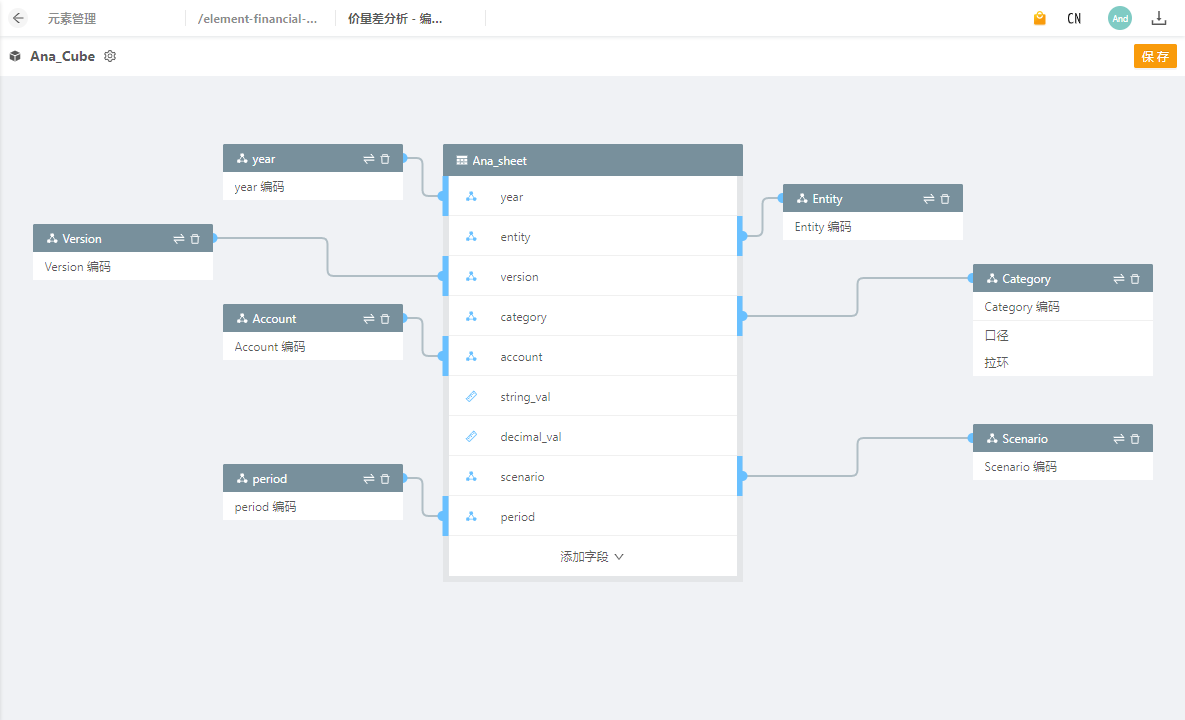The width and height of the screenshot is (1185, 720).
Task: Click swap icon on Entity node
Action: [928, 199]
